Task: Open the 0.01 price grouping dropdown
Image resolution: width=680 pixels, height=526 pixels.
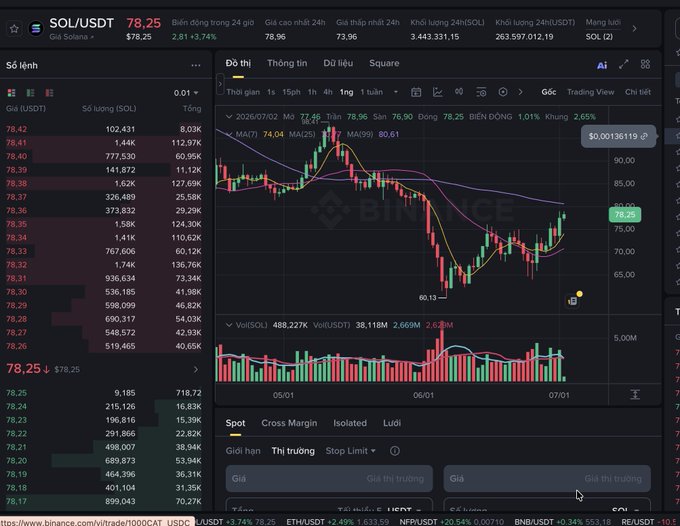Action: pos(186,93)
